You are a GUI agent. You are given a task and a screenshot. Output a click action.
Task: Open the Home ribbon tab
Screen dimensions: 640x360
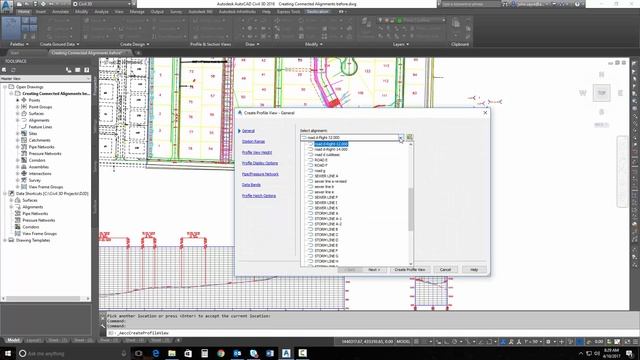point(24,12)
